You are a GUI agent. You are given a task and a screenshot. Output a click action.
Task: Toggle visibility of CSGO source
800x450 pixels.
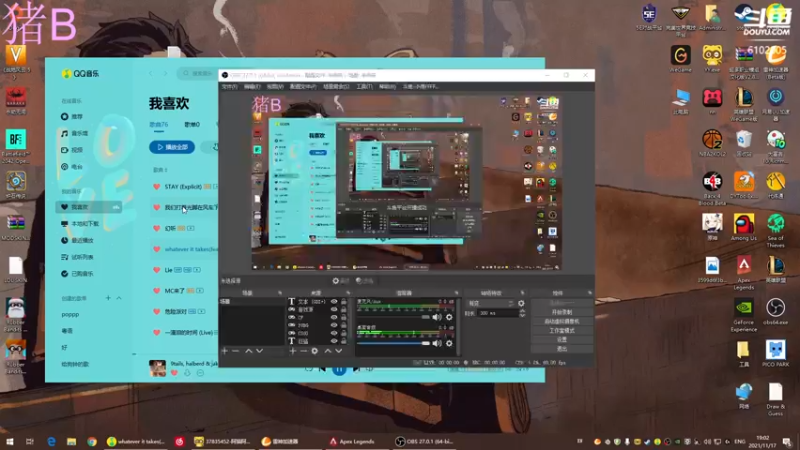click(x=334, y=333)
